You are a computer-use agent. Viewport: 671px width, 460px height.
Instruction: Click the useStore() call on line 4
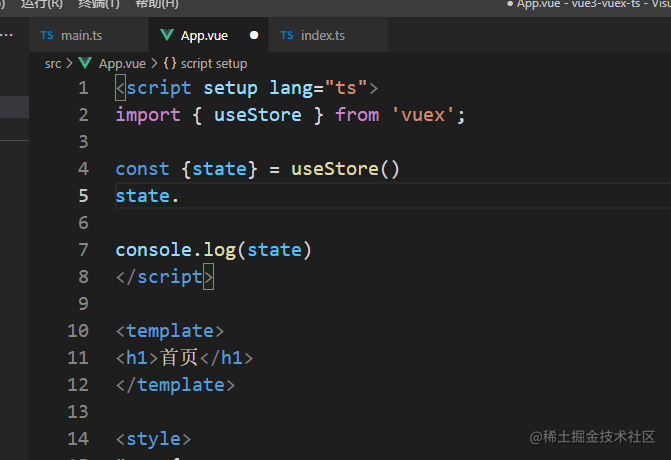tap(345, 169)
